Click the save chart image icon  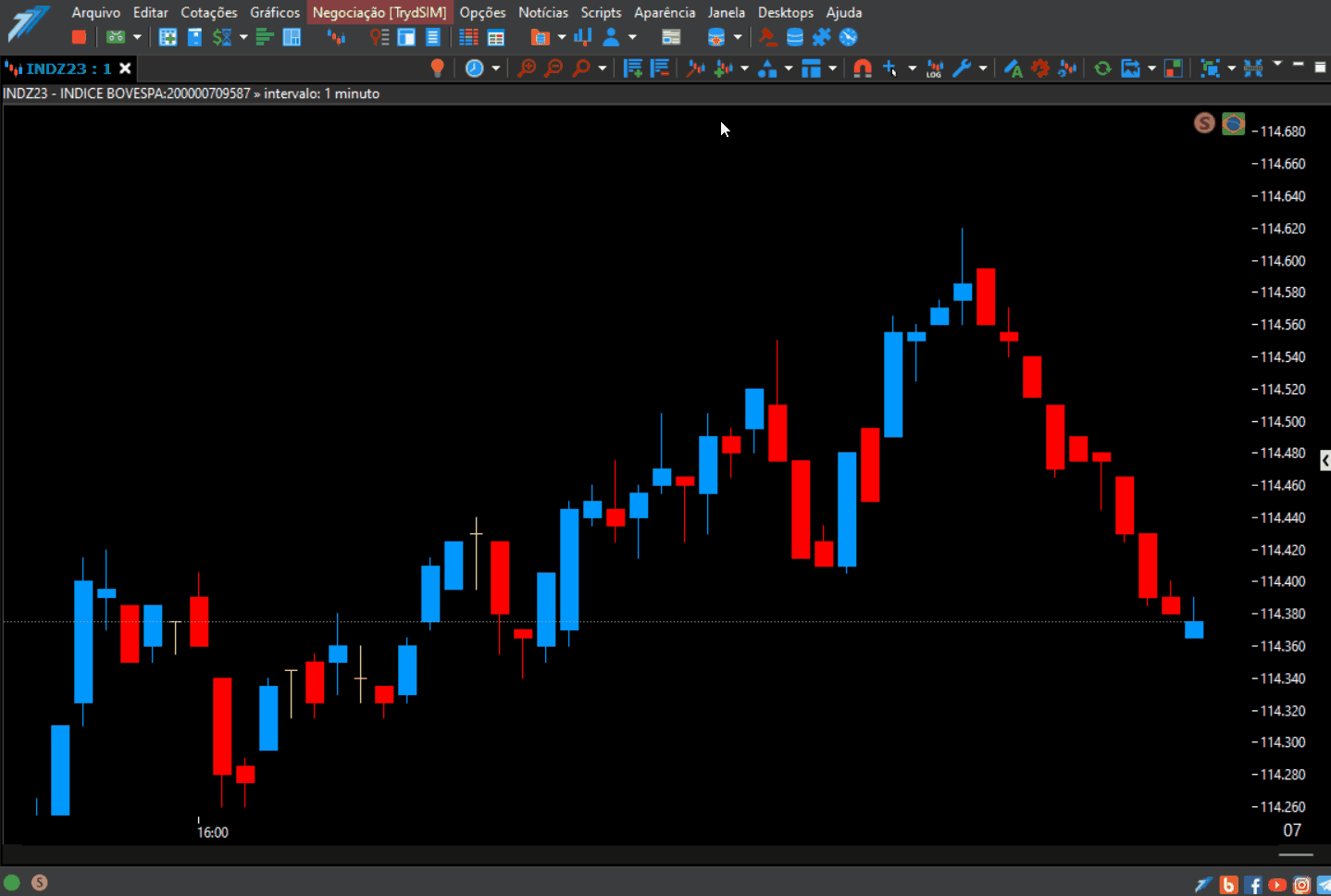pos(1130,68)
